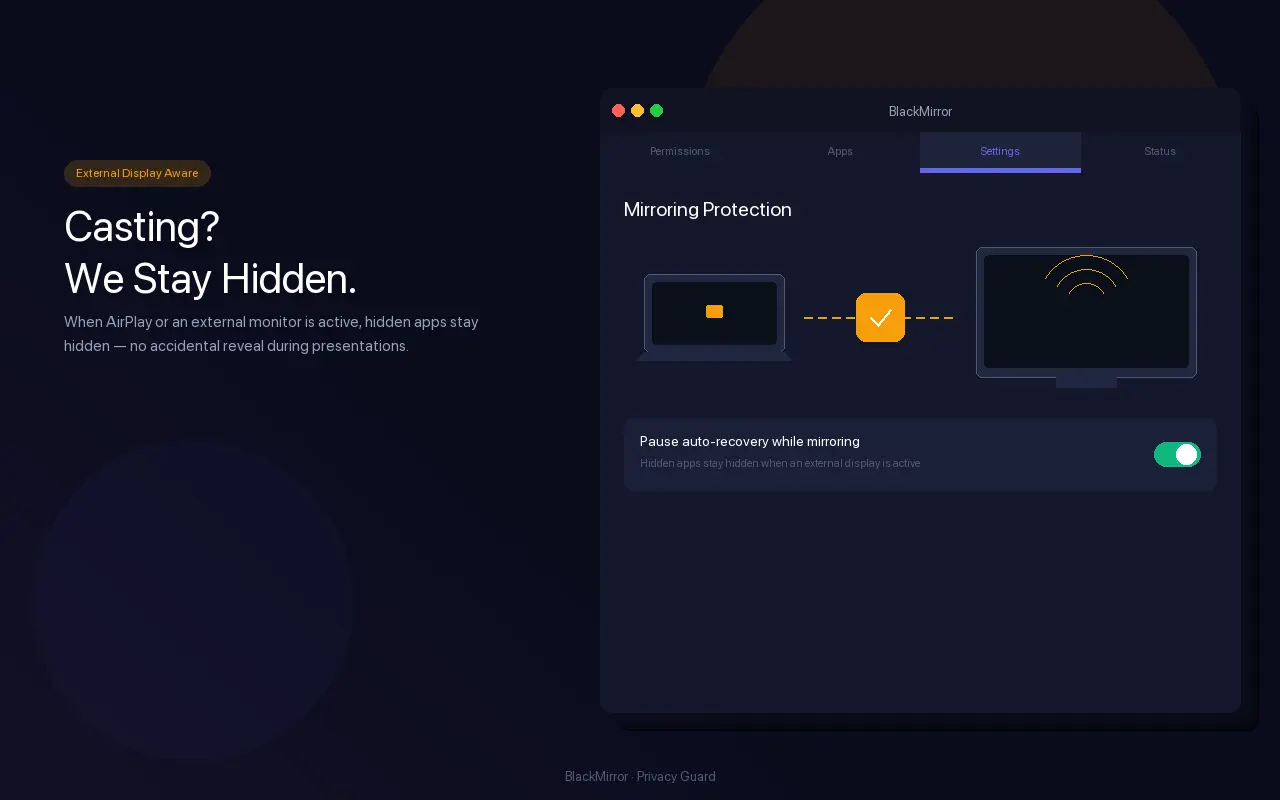Click the laptop illustration icon
Image resolution: width=1280 pixels, height=800 pixels.
click(x=714, y=317)
